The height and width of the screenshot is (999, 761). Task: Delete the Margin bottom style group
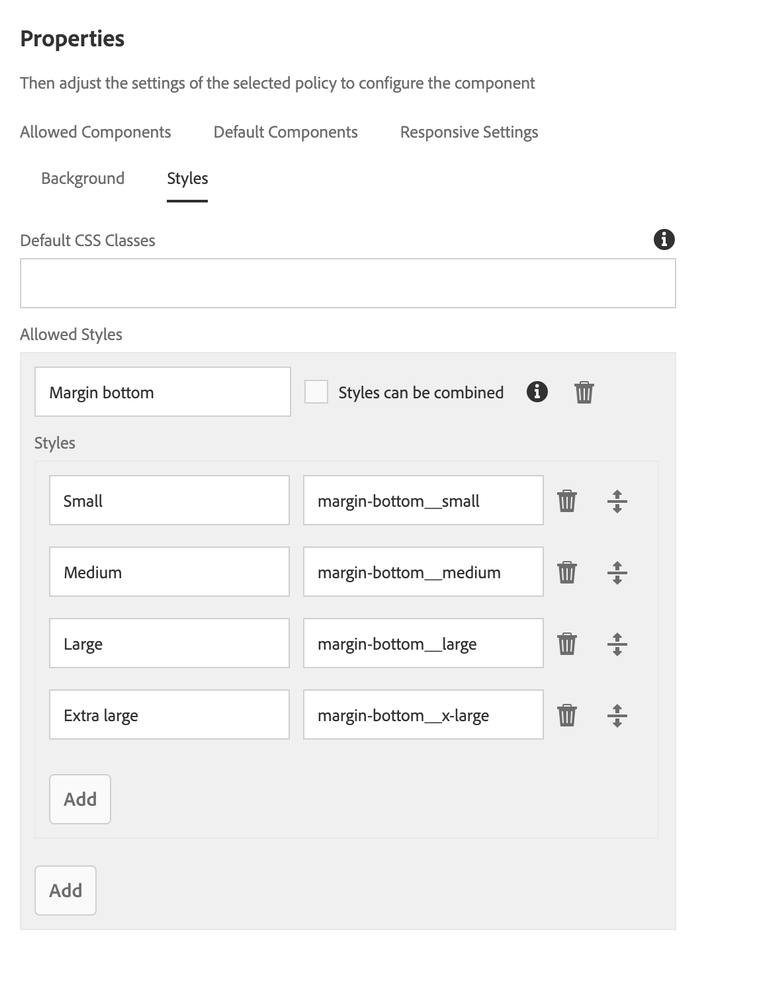584,392
